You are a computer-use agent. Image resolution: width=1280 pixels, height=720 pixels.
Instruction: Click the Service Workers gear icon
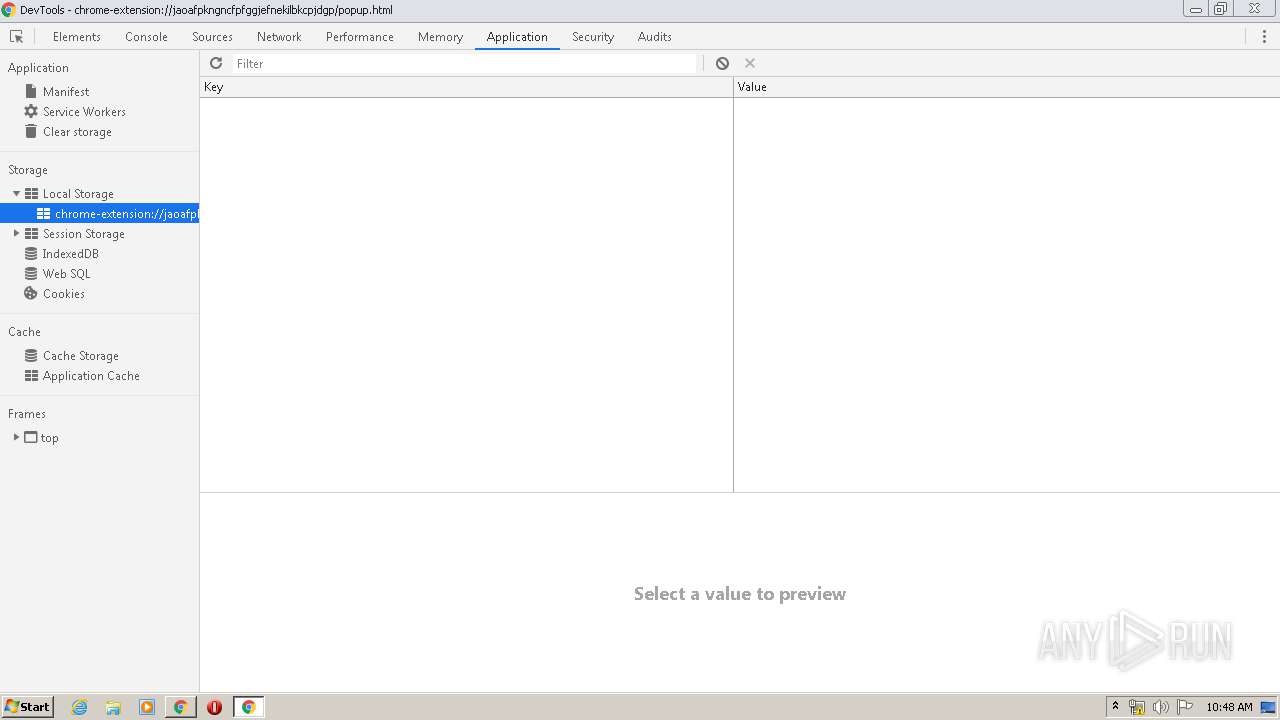tap(31, 111)
